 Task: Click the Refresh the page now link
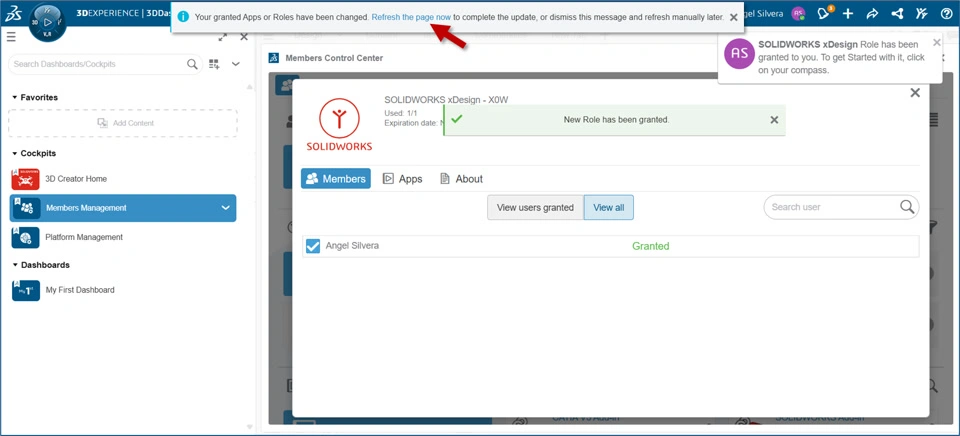(x=411, y=17)
